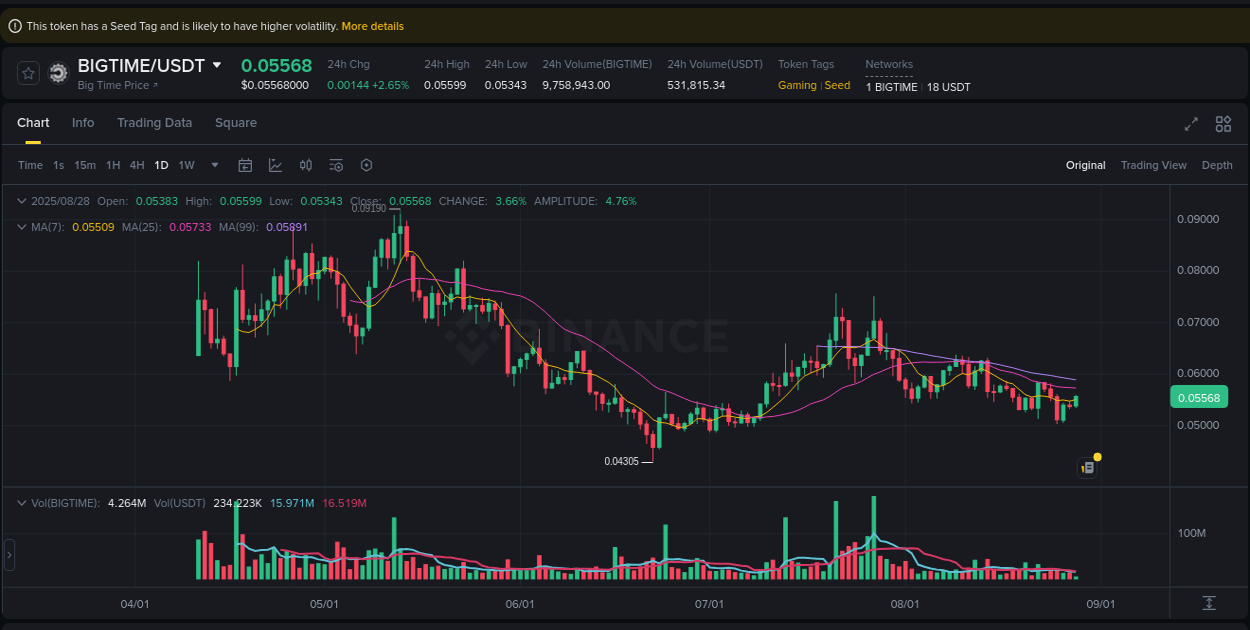Collapse the moving averages row chevron
1250x630 pixels.
(21, 227)
